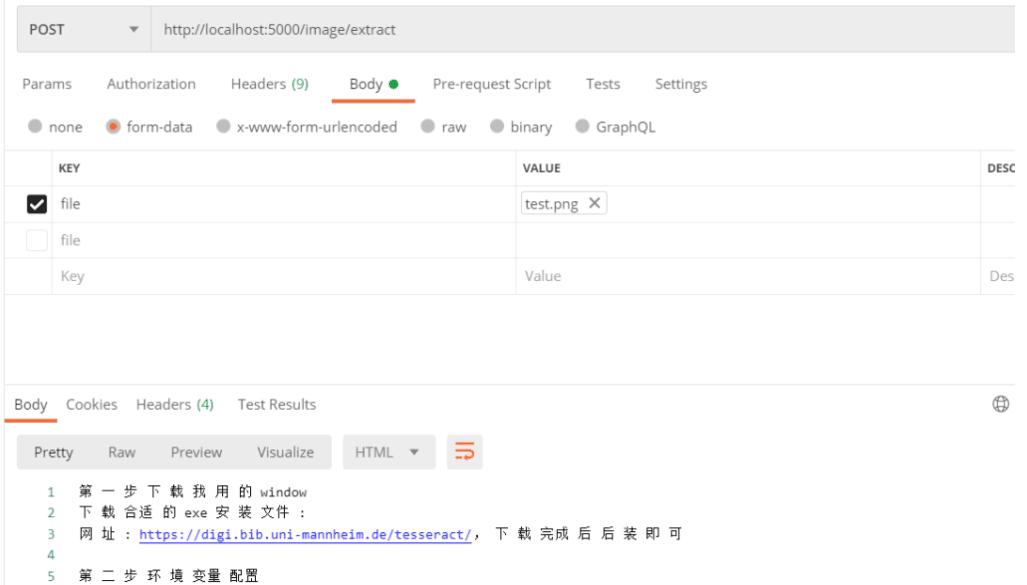Open the Pre-request Script tab
Image resolution: width=1027 pixels, height=585 pixels.
(491, 84)
